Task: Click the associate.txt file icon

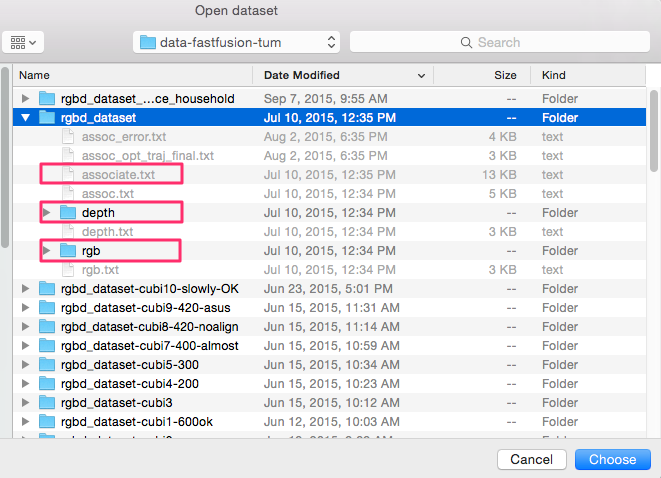Action: tap(68, 175)
